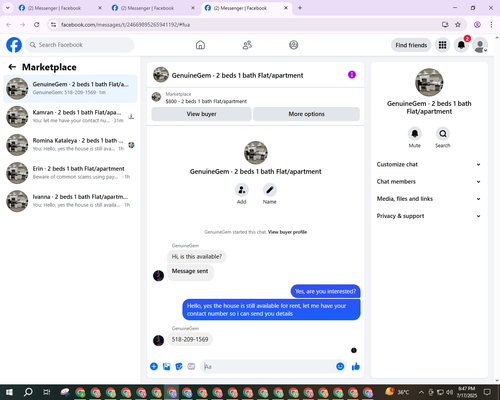This screenshot has width=500, height=400.
Task: Choose a sticker icon
Action: tap(179, 367)
